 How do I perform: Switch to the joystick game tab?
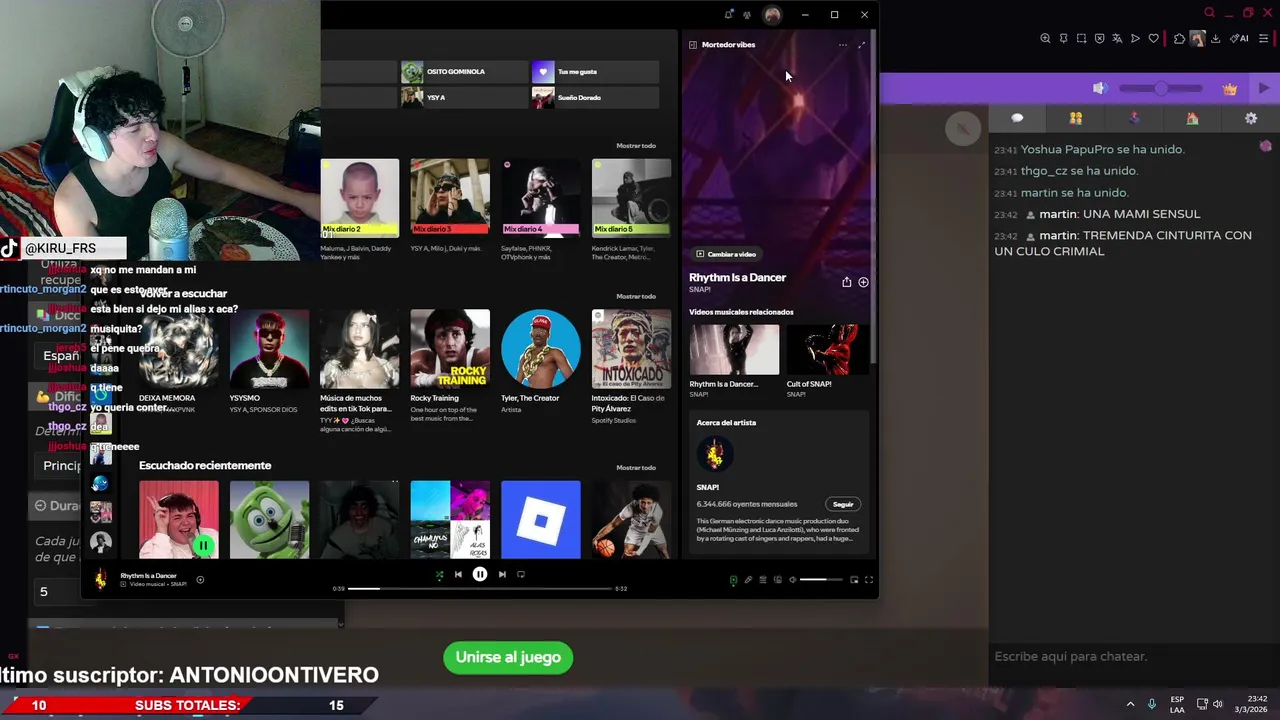point(1134,118)
